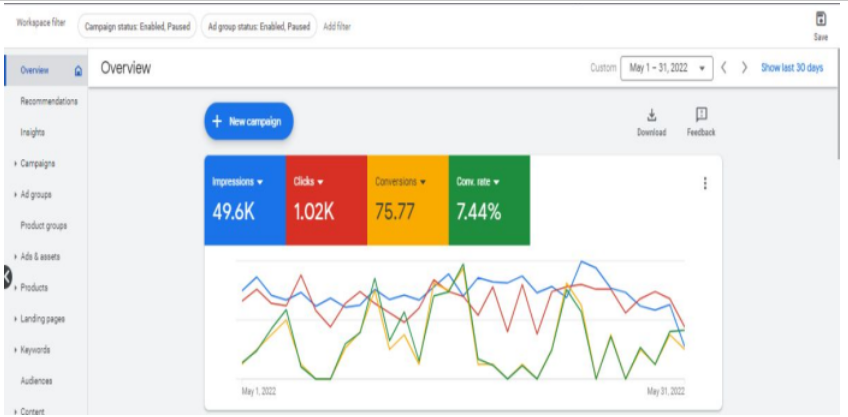Click the Campaign status filter chip

pyautogui.click(x=135, y=26)
